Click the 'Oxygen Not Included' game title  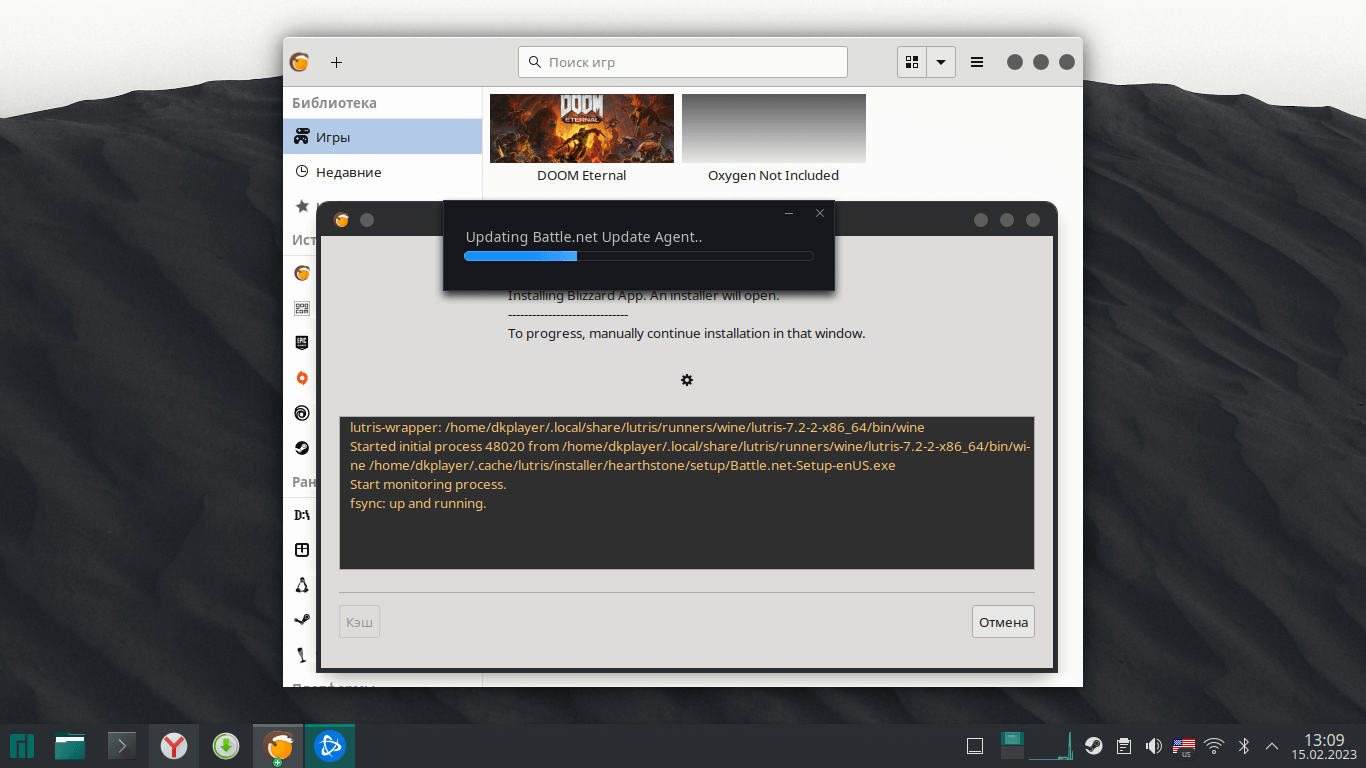tap(774, 176)
